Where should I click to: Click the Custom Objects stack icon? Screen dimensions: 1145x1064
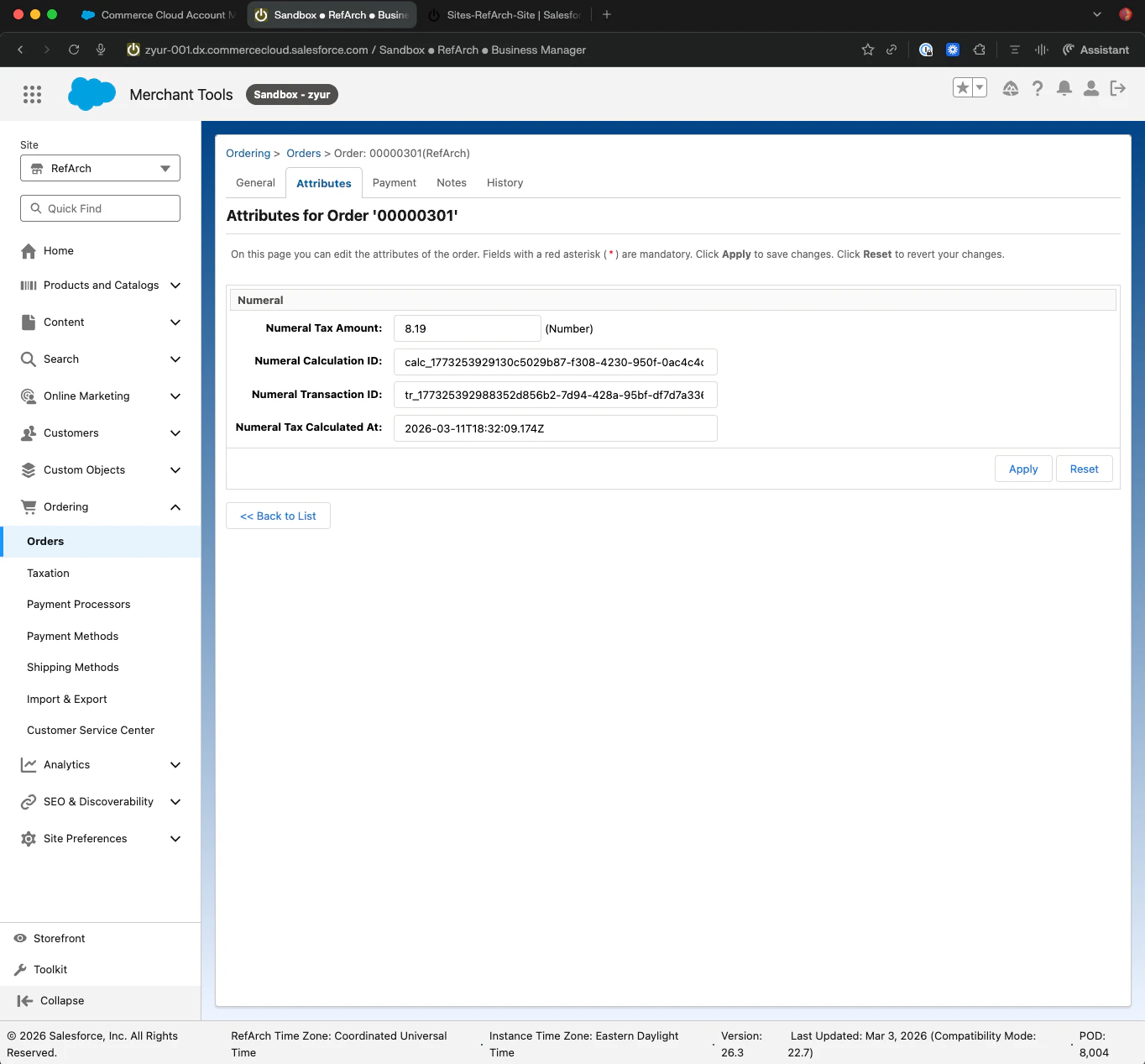pos(29,470)
